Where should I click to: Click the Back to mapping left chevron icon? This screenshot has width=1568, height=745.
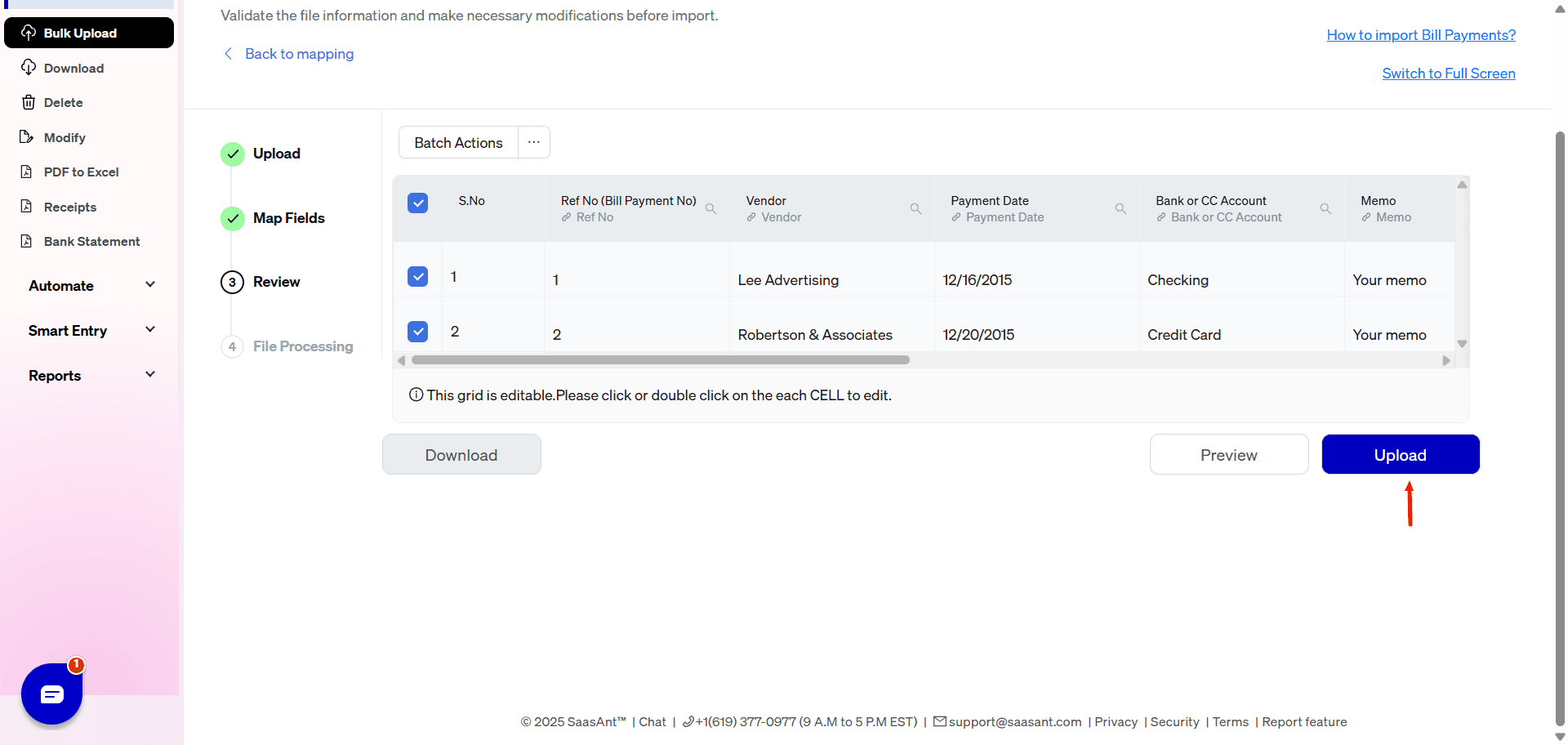[228, 54]
